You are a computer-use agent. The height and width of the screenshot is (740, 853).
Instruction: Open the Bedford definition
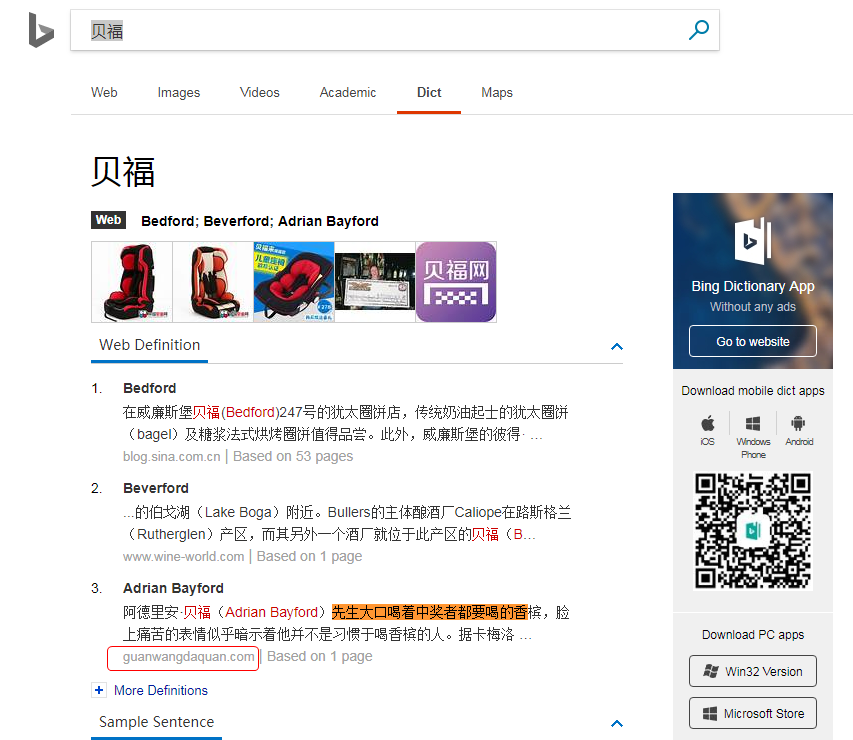coord(150,388)
